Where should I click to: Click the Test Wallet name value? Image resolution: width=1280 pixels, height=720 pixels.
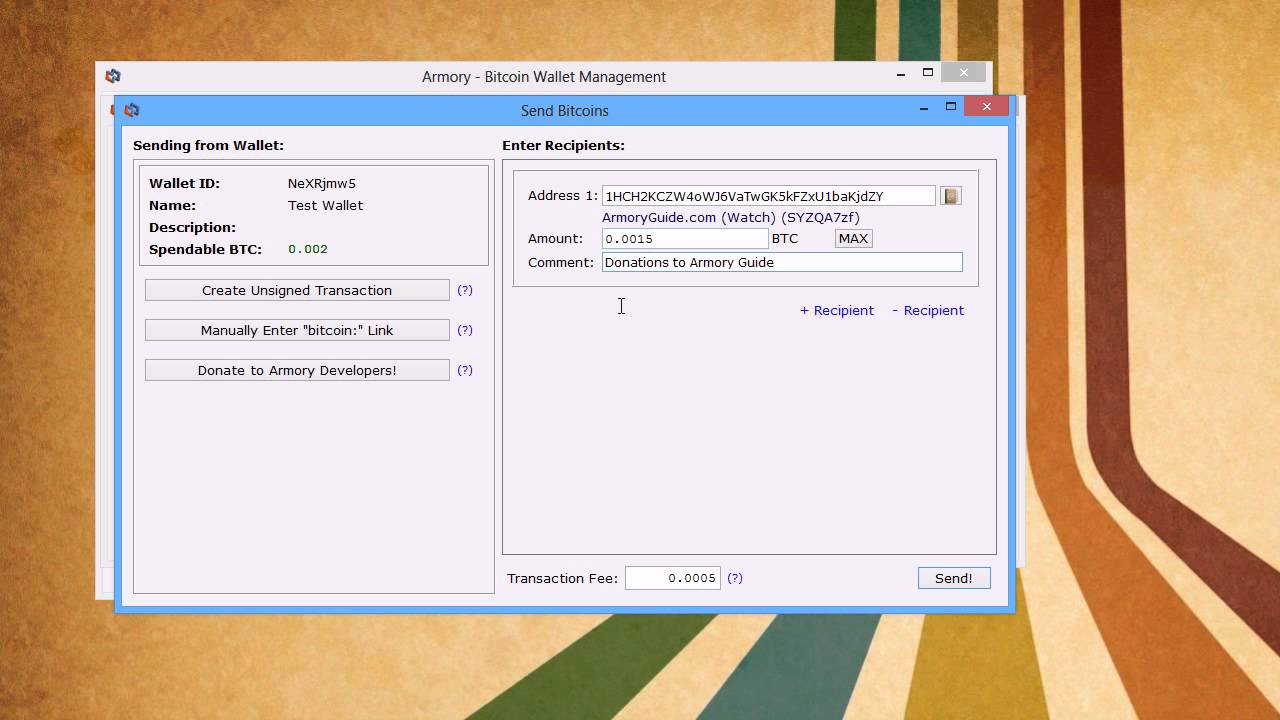326,205
